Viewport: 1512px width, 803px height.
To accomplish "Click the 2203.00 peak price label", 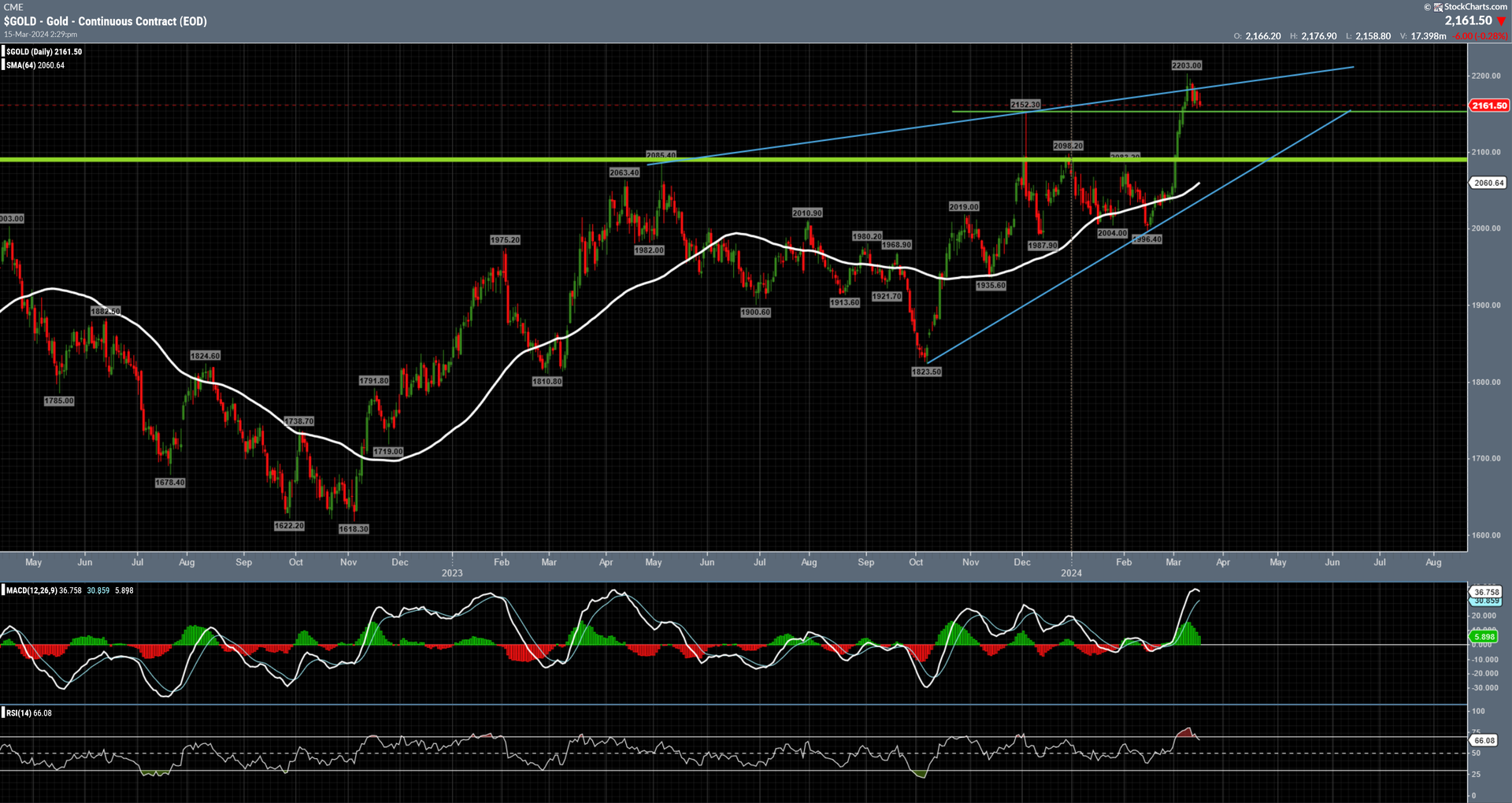I will tap(1186, 65).
